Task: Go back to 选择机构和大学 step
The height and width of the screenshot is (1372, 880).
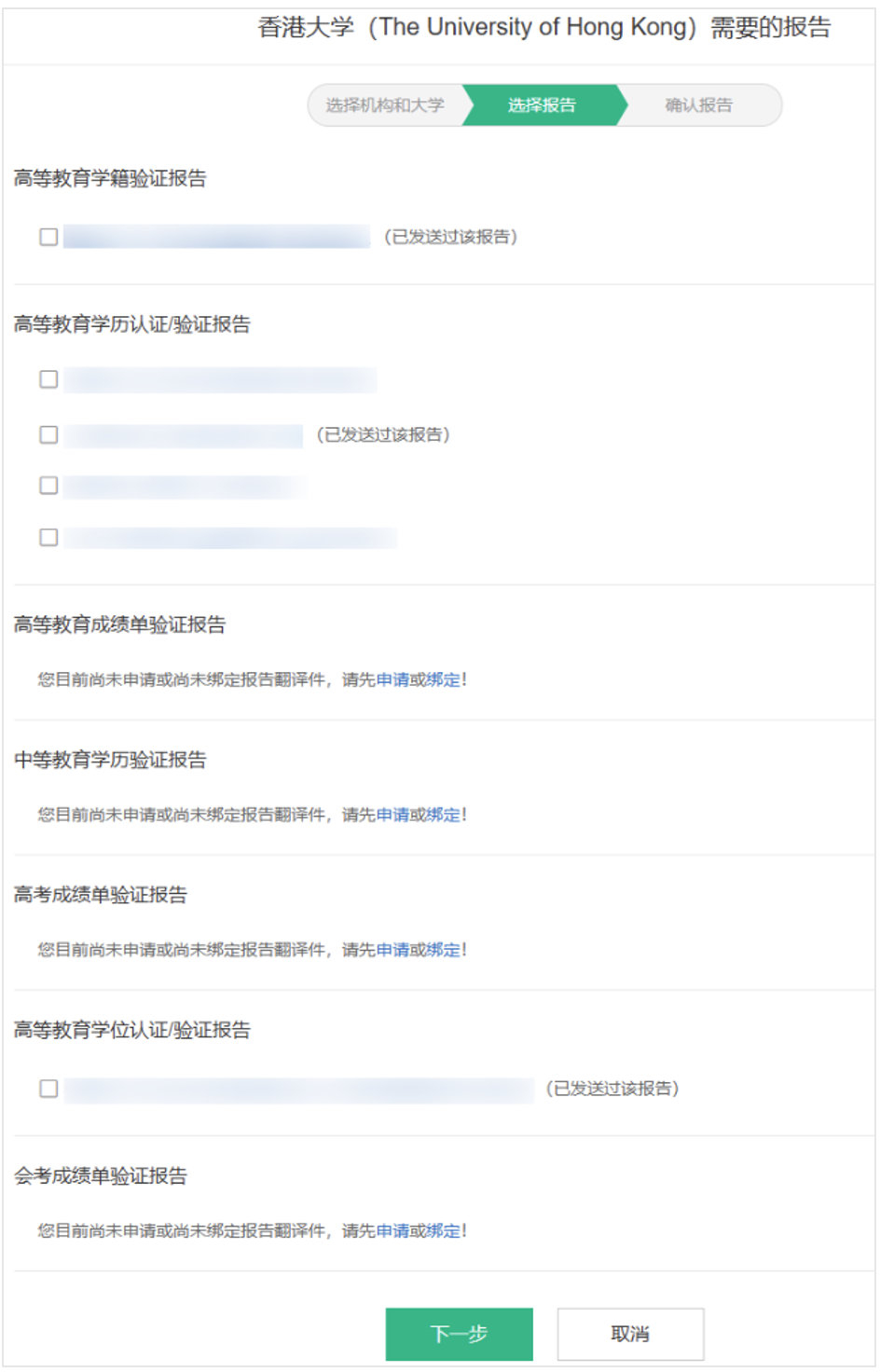Action: pos(384,105)
